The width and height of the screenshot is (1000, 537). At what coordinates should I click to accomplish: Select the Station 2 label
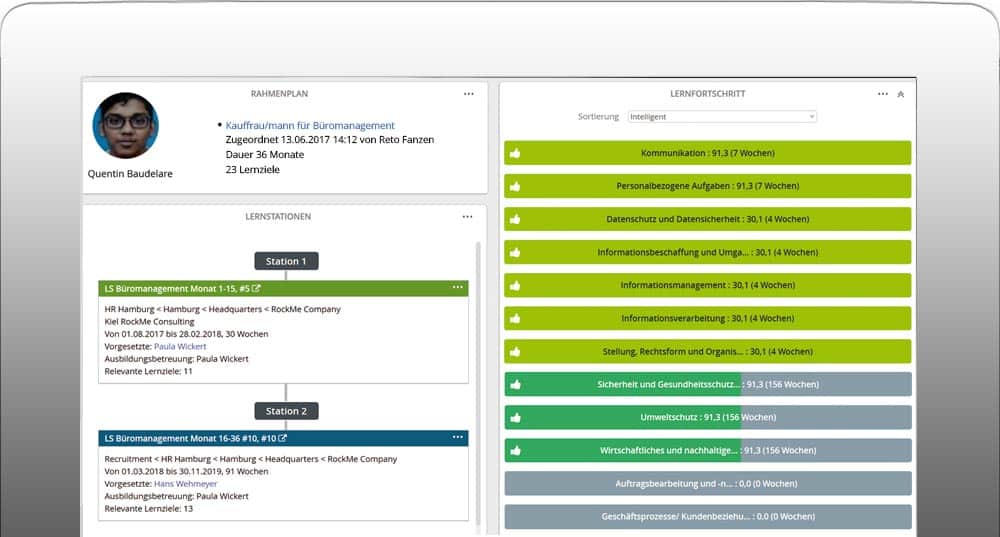coord(286,411)
